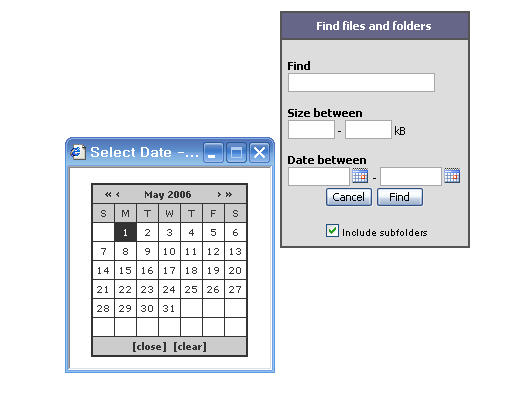Click the Internet Explorer page icon in title bar
This screenshot has width=528, height=396.
click(x=78, y=153)
